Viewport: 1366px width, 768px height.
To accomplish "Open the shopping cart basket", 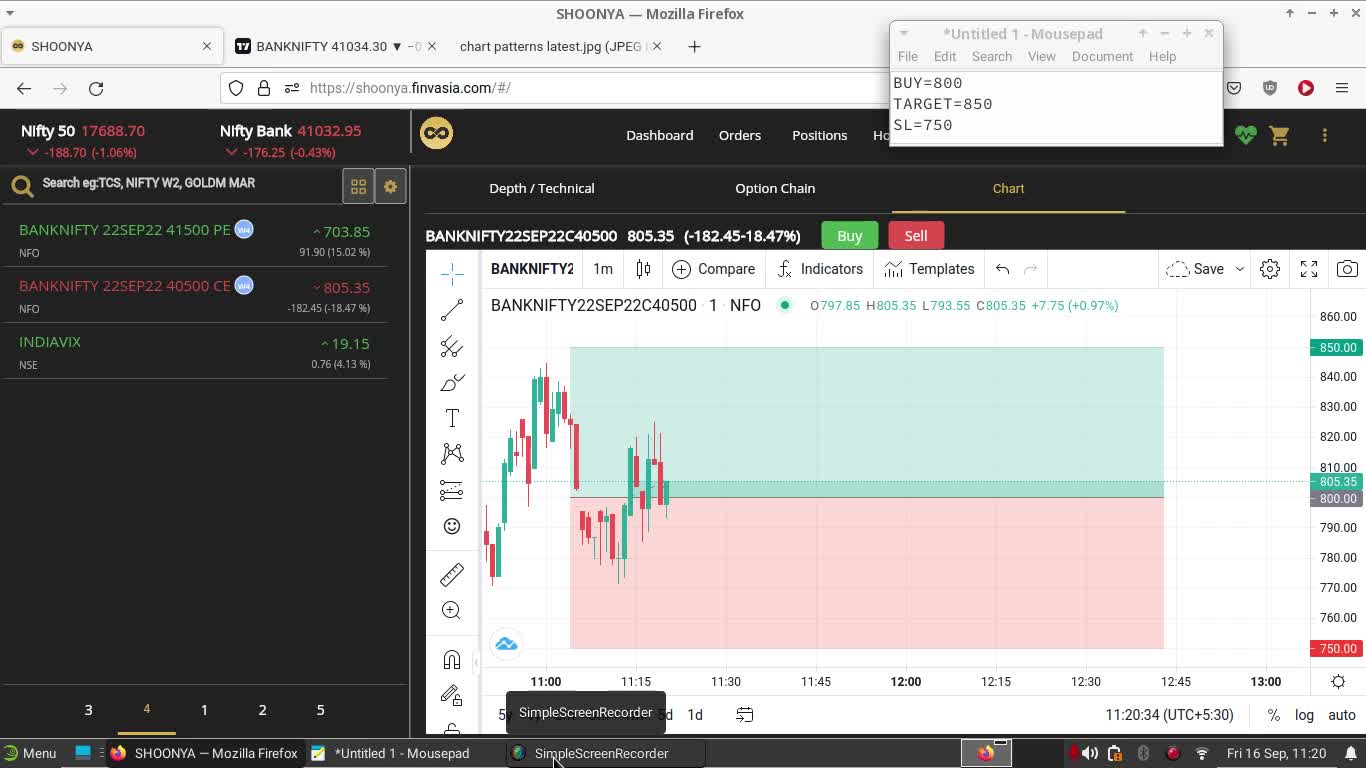I will (x=1279, y=135).
